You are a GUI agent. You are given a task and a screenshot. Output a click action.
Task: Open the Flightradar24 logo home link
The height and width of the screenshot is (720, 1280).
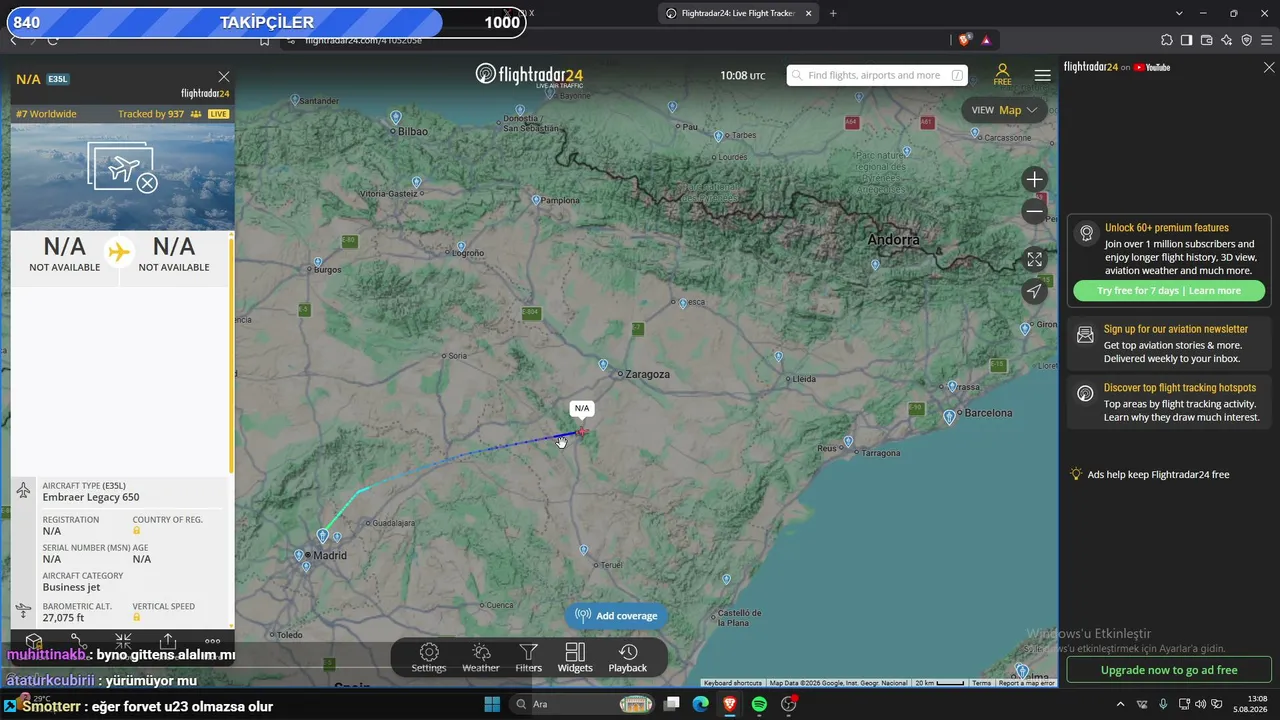pos(529,75)
